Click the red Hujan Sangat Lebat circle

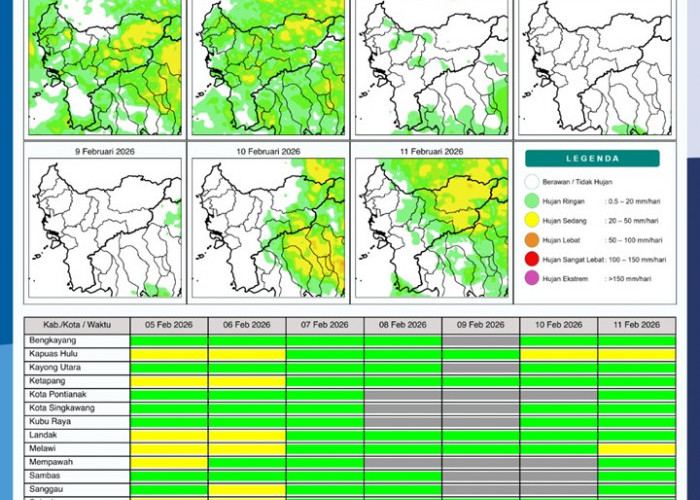click(532, 259)
